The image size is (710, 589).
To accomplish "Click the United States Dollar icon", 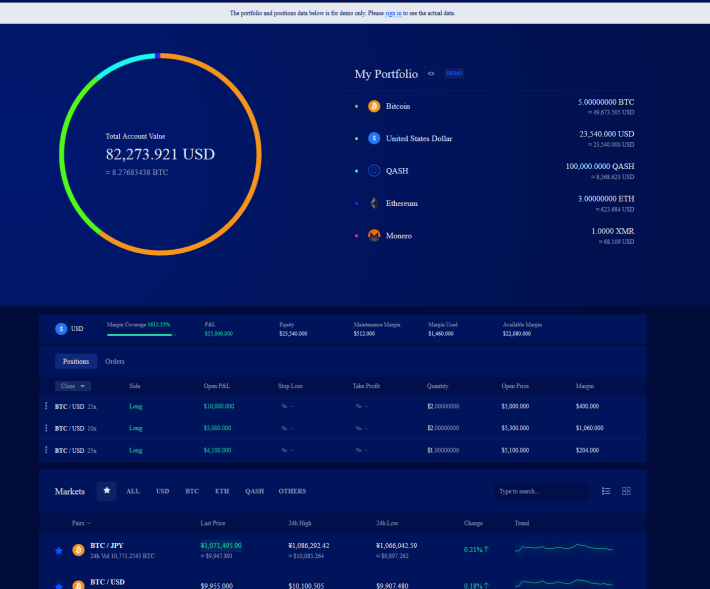I will pyautogui.click(x=374, y=139).
